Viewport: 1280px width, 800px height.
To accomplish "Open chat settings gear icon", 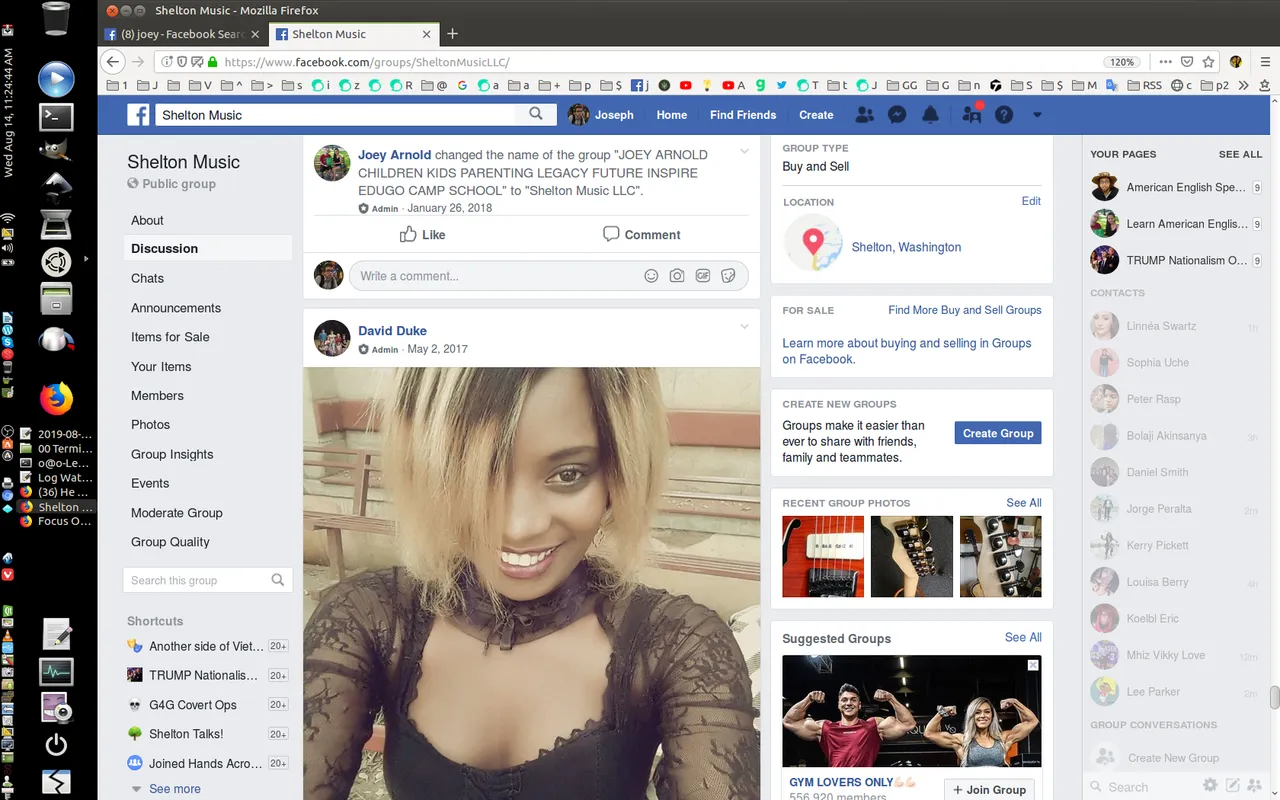I will coord(1210,786).
